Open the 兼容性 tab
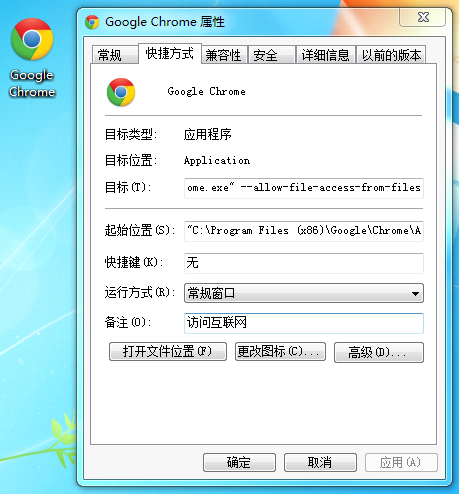The width and height of the screenshot is (459, 494). pyautogui.click(x=224, y=55)
